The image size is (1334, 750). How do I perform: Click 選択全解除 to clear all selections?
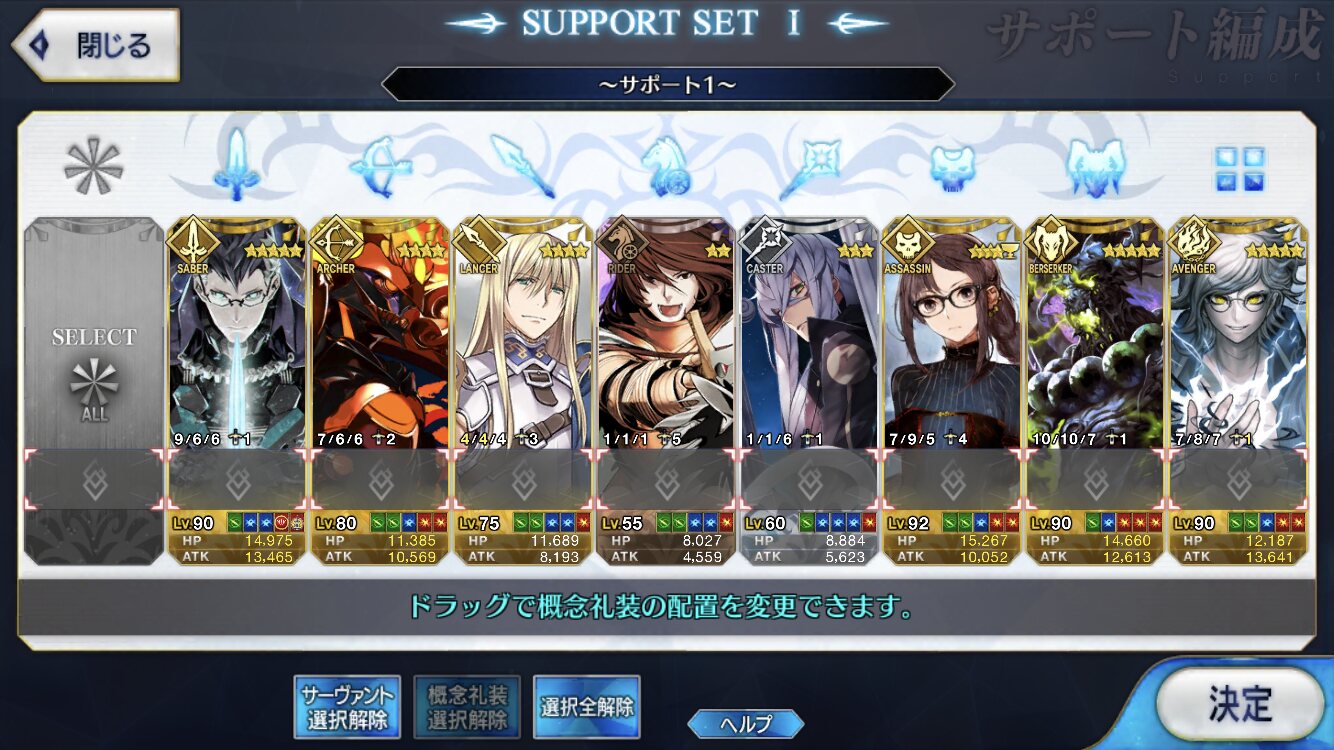pyautogui.click(x=586, y=707)
